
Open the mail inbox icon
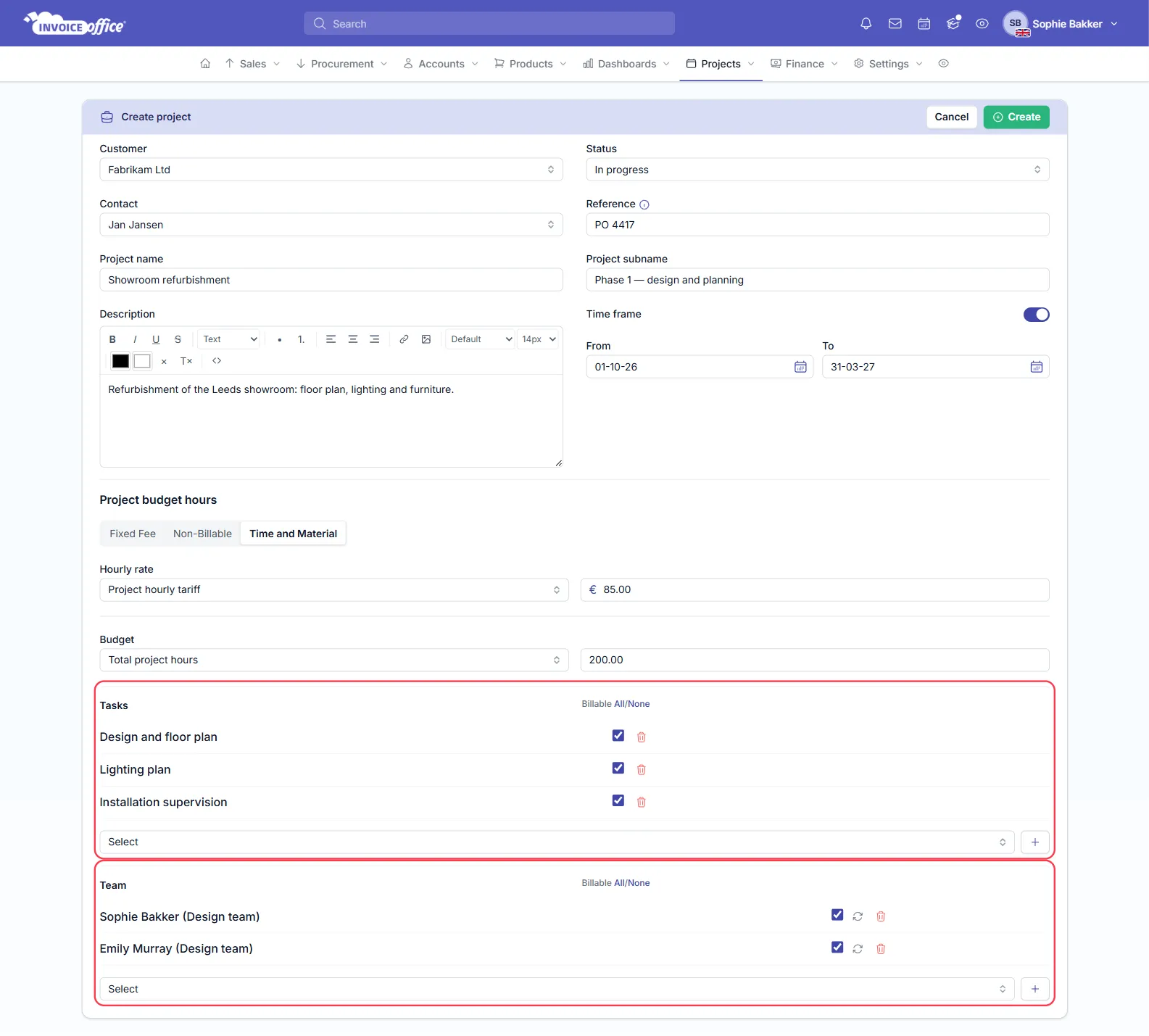[x=895, y=24]
